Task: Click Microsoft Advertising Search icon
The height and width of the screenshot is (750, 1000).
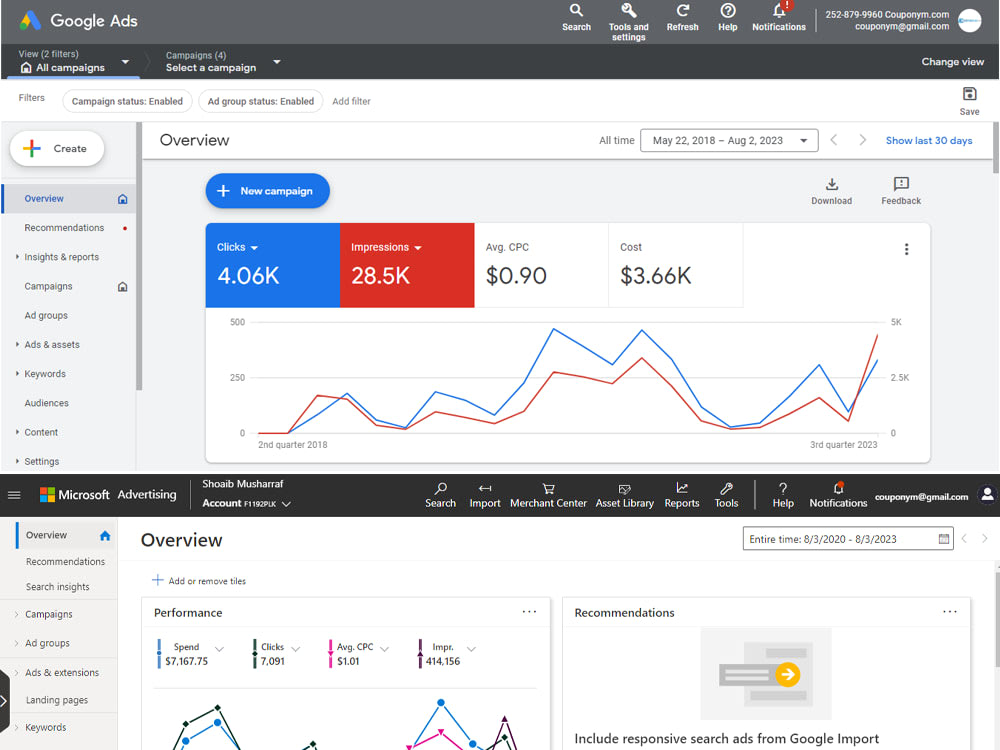Action: click(441, 489)
